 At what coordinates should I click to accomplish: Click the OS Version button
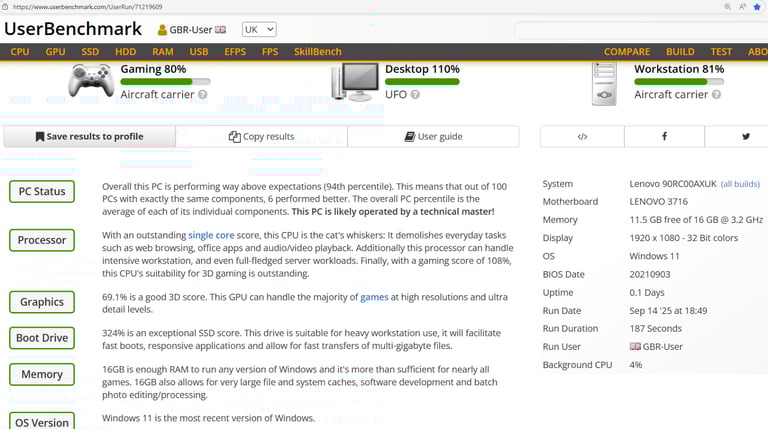coord(42,422)
